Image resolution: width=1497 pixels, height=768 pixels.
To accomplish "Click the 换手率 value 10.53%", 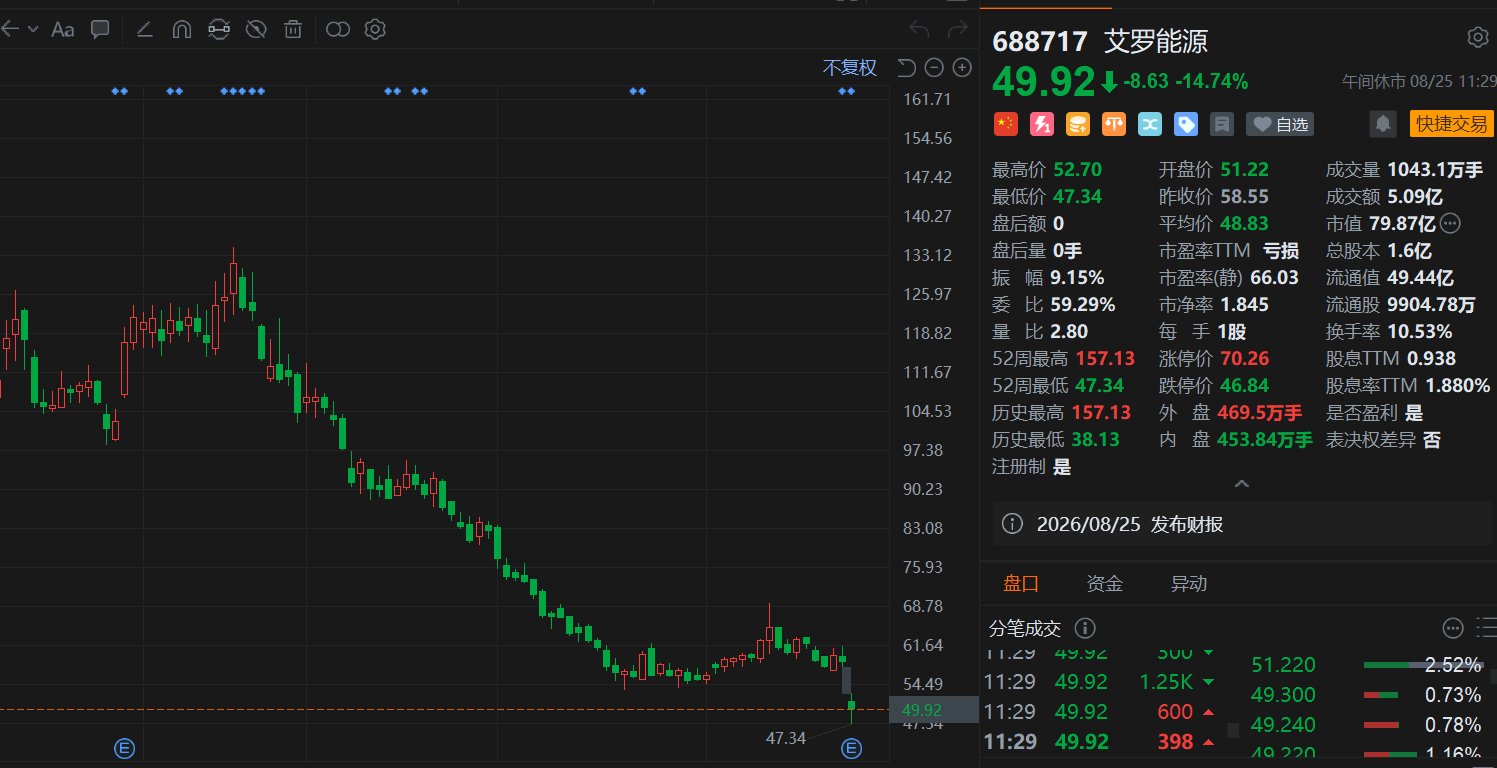I will pos(1420,331).
